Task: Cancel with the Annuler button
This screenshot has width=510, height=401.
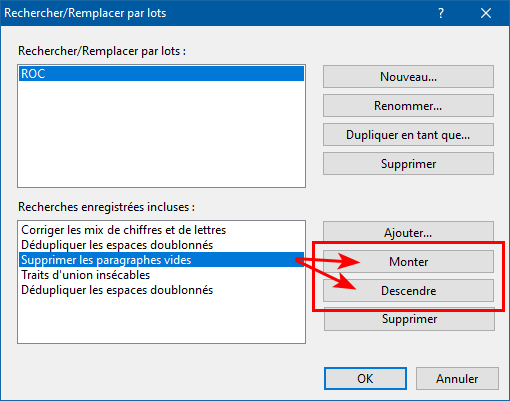Action: [x=457, y=379]
